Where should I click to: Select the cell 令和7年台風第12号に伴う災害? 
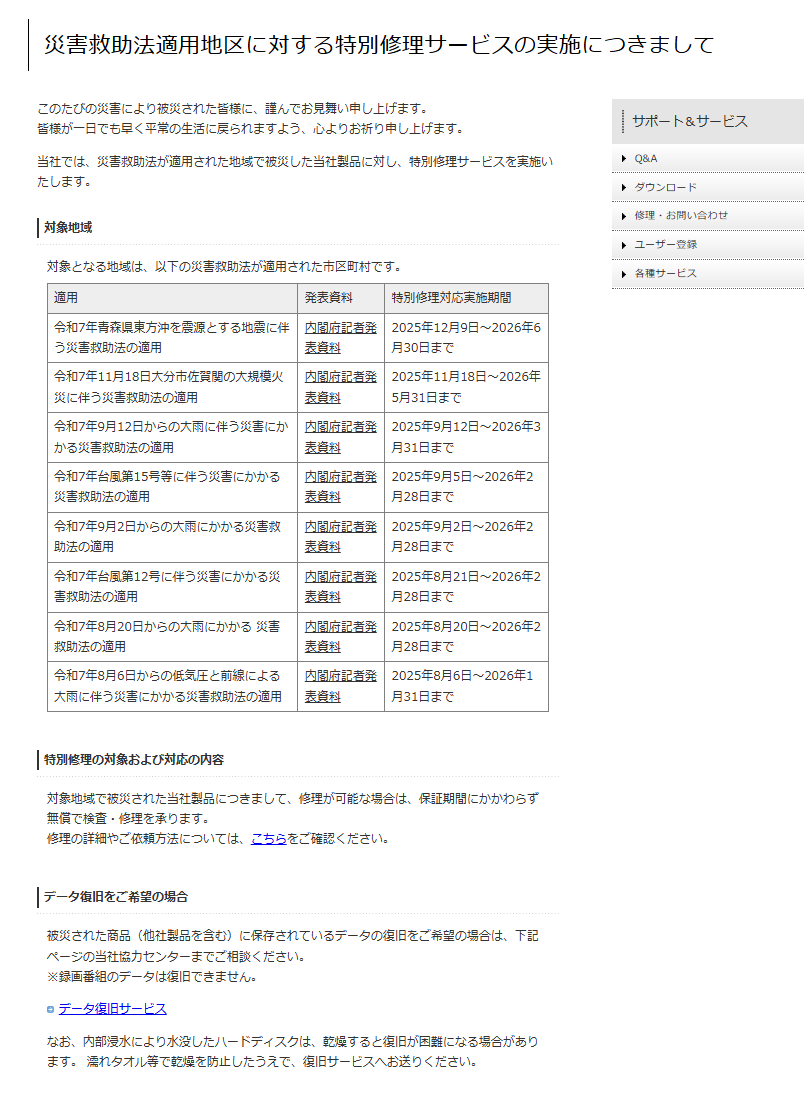pos(172,586)
